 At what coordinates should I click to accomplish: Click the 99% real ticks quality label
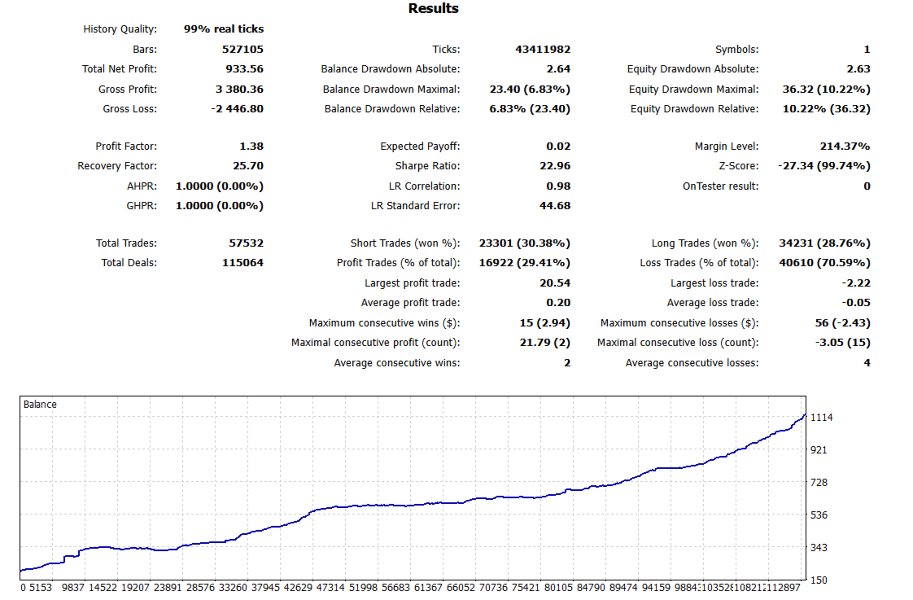coord(222,28)
